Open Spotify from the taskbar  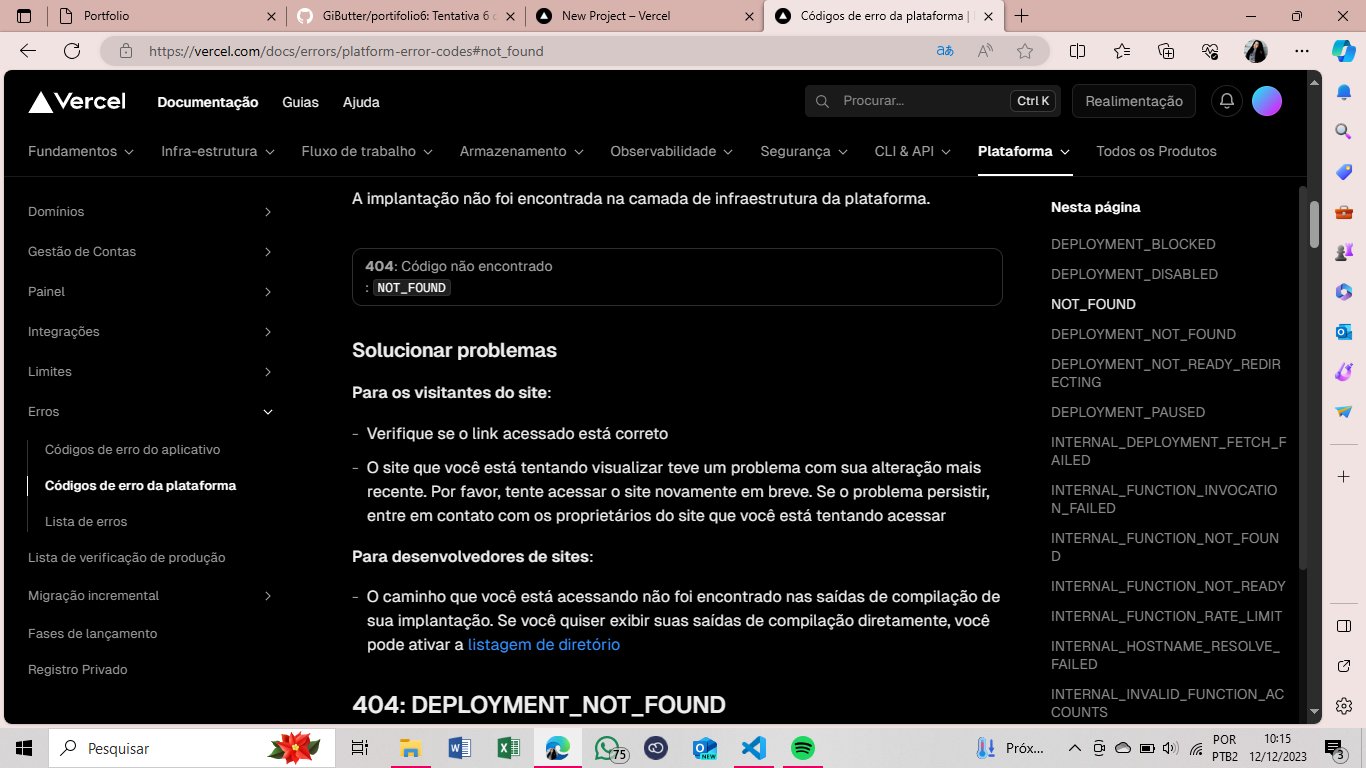(x=802, y=748)
